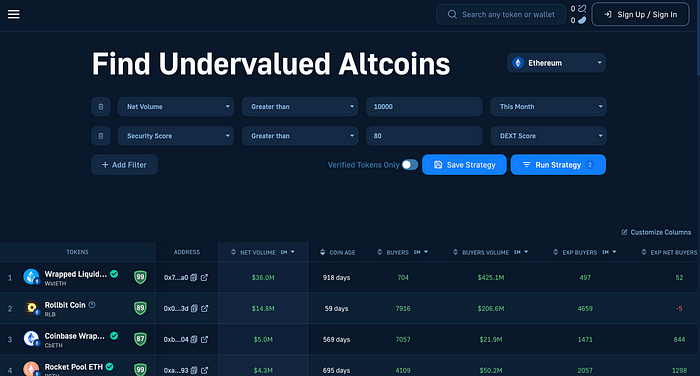Click Rollbit Coin buyers count 7916
Screen dimensions: 700x376
pos(403,308)
